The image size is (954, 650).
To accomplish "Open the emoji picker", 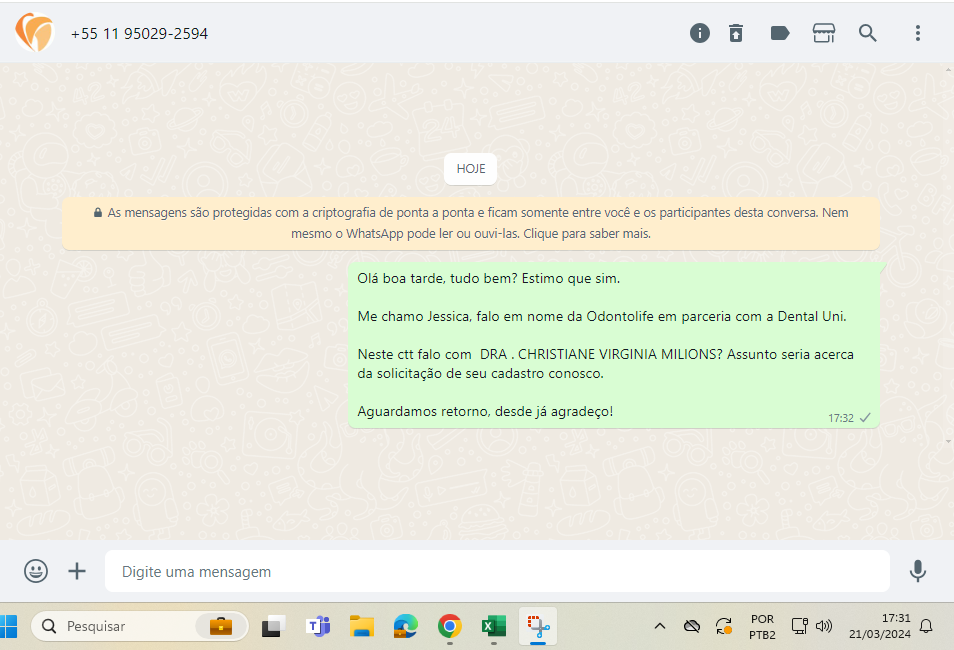I will pyautogui.click(x=36, y=571).
